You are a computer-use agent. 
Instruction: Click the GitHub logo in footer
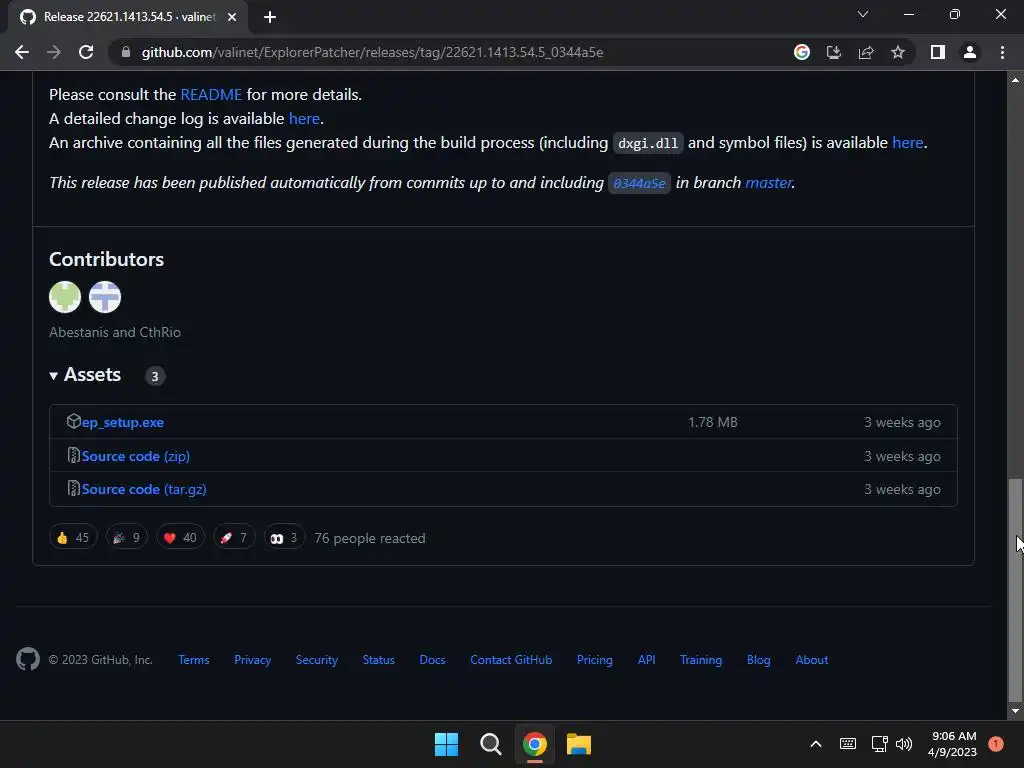28,660
